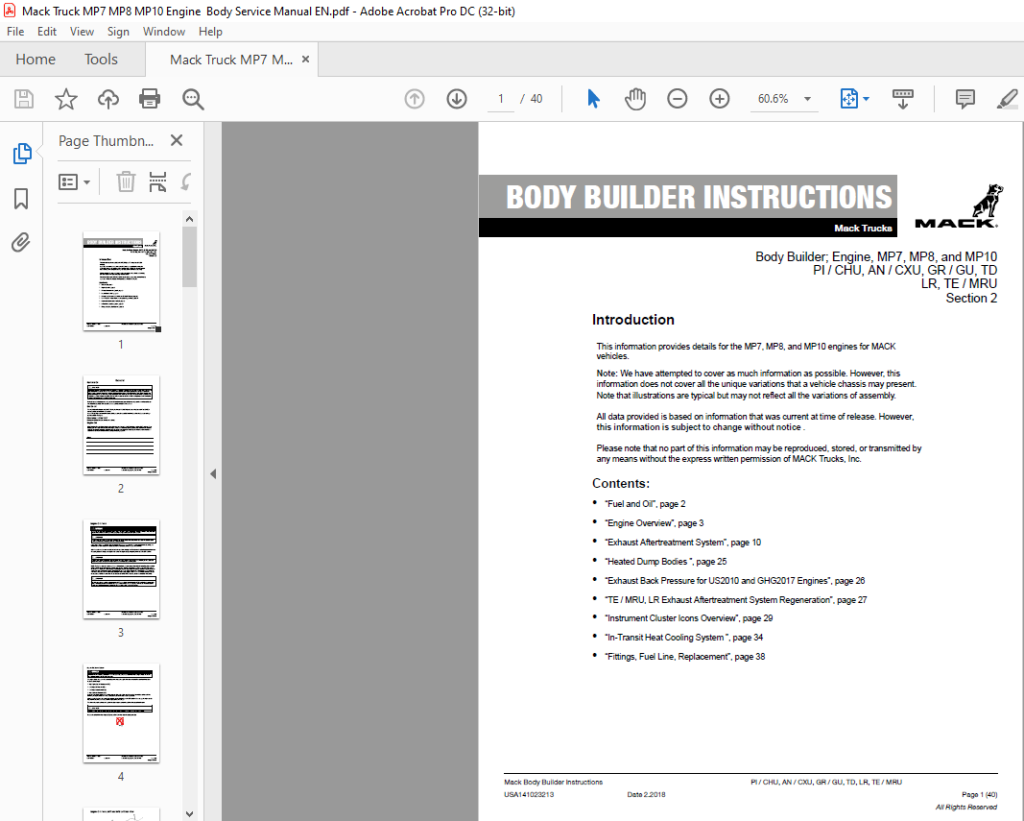Image resolution: width=1024 pixels, height=821 pixels.
Task: Open the Page Thumbnails sidebar icon
Action: click(22, 153)
